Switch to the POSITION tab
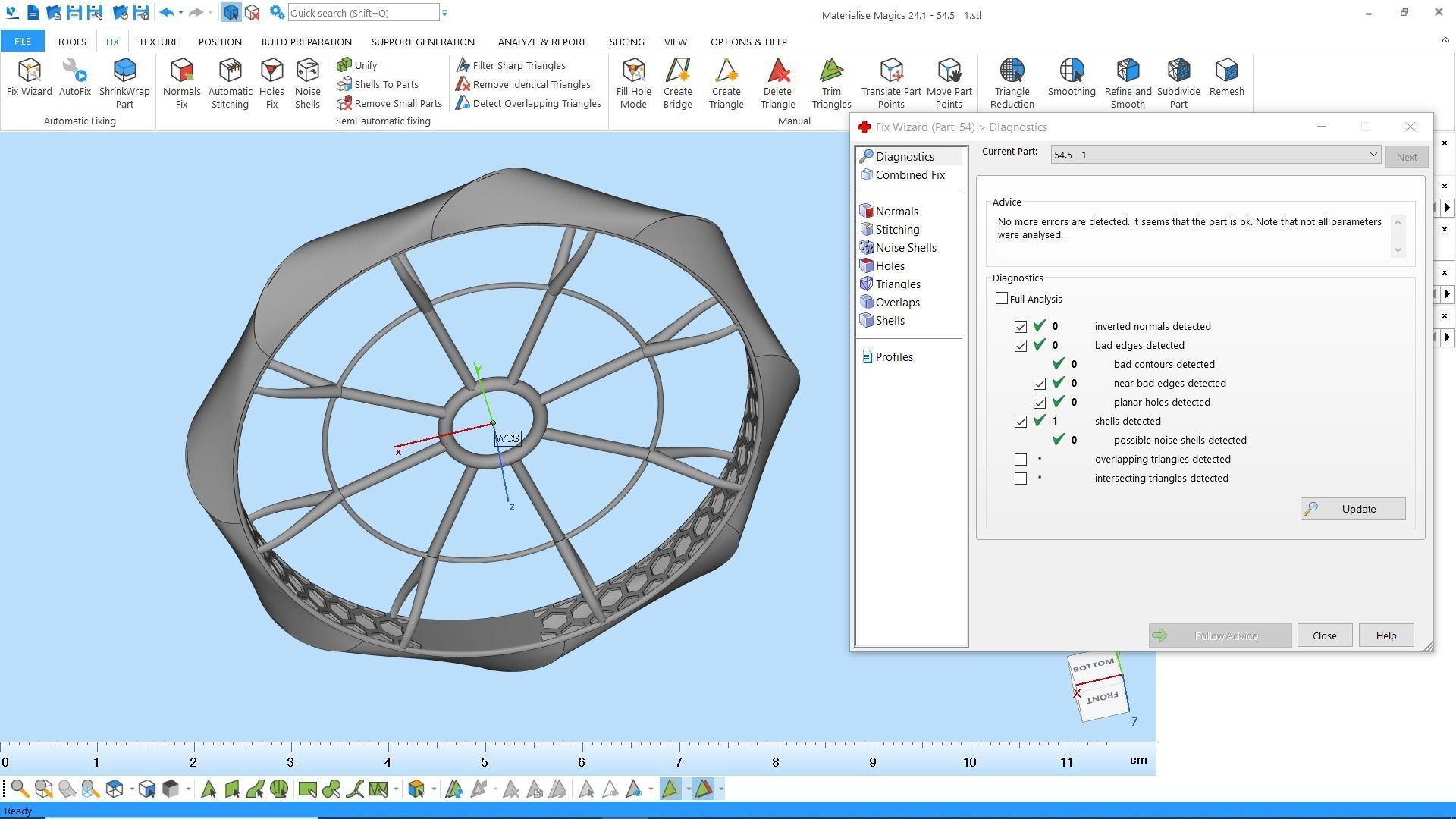The image size is (1456, 819). pos(220,42)
